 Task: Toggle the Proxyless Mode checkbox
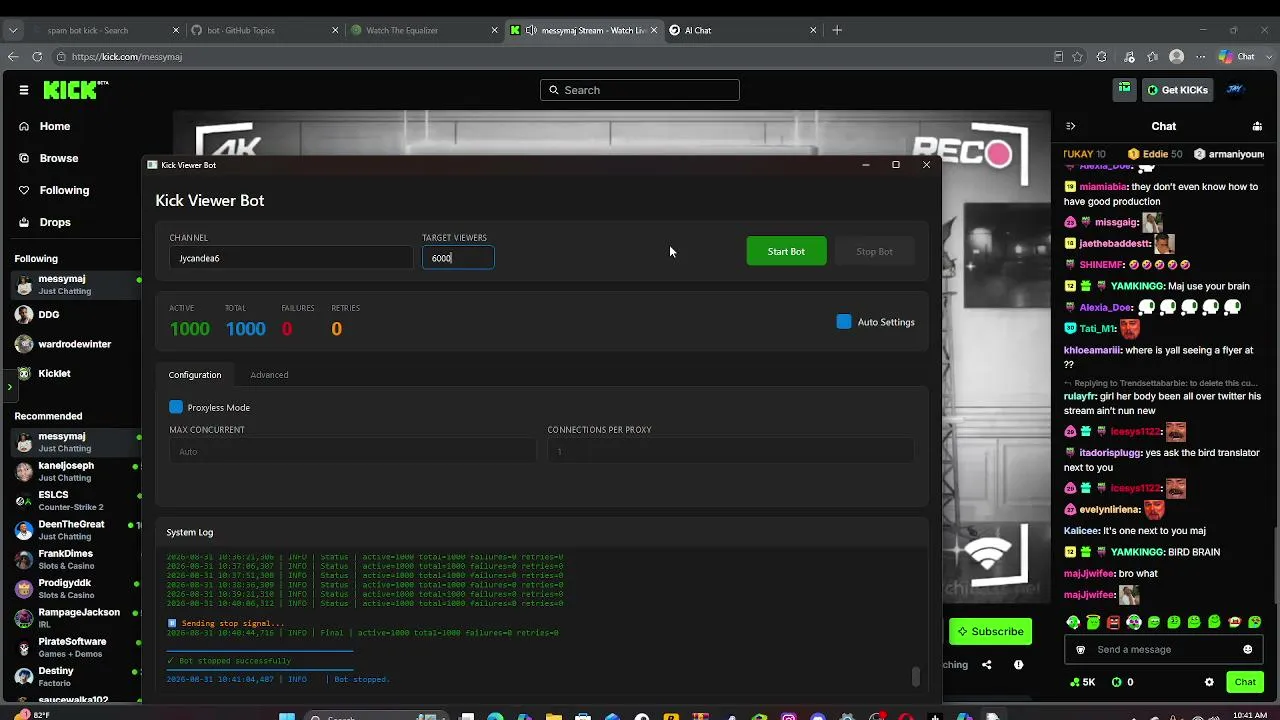click(176, 407)
